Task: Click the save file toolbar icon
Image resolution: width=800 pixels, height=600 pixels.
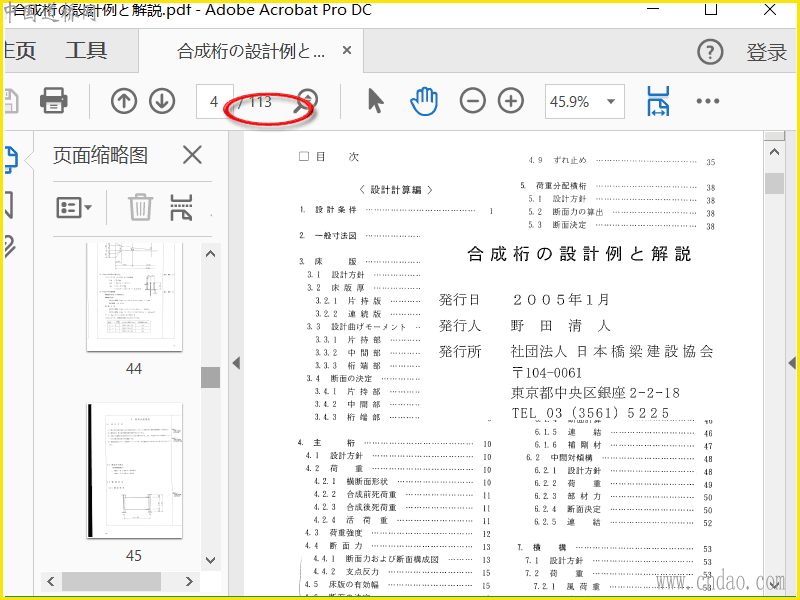Action: pos(11,101)
